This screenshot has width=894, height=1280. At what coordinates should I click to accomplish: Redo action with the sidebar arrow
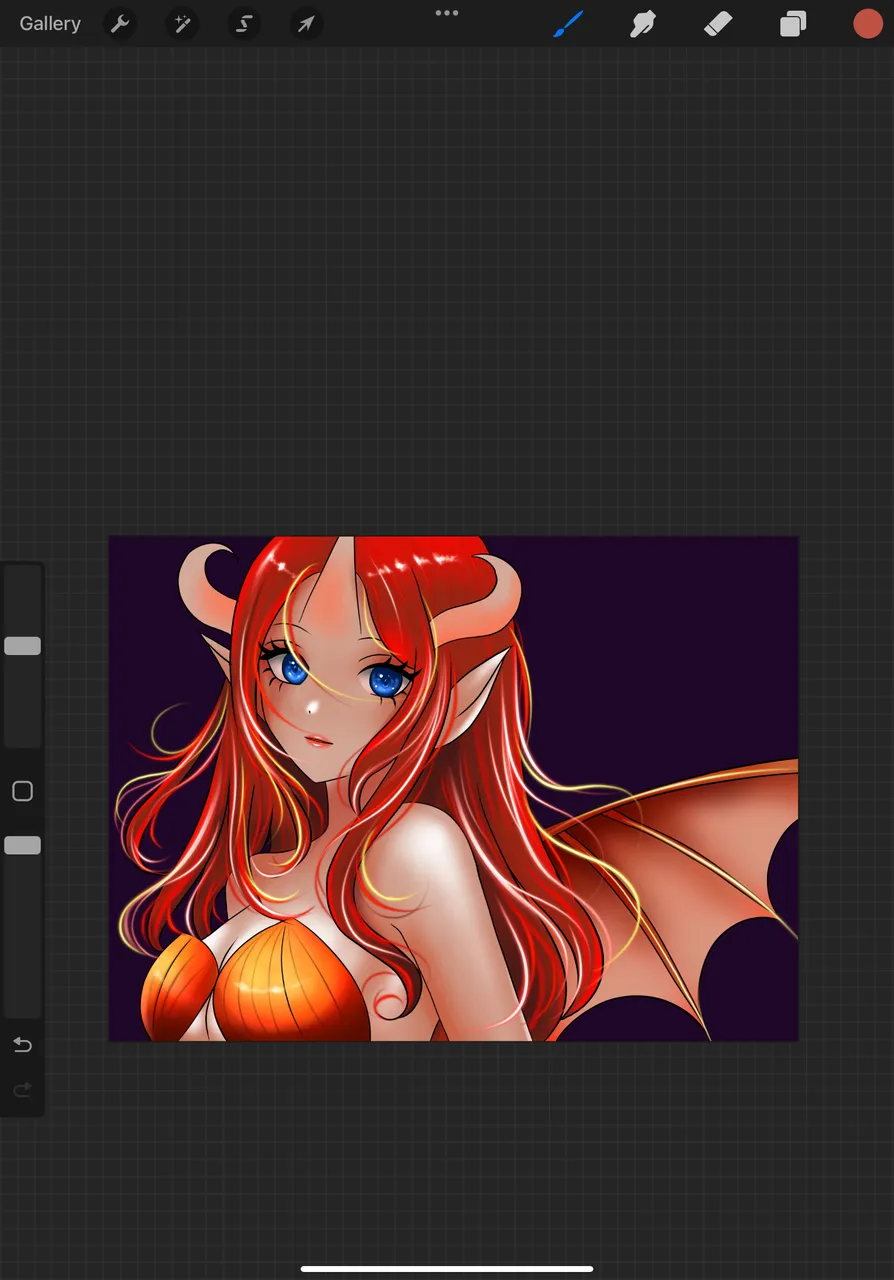[22, 1090]
